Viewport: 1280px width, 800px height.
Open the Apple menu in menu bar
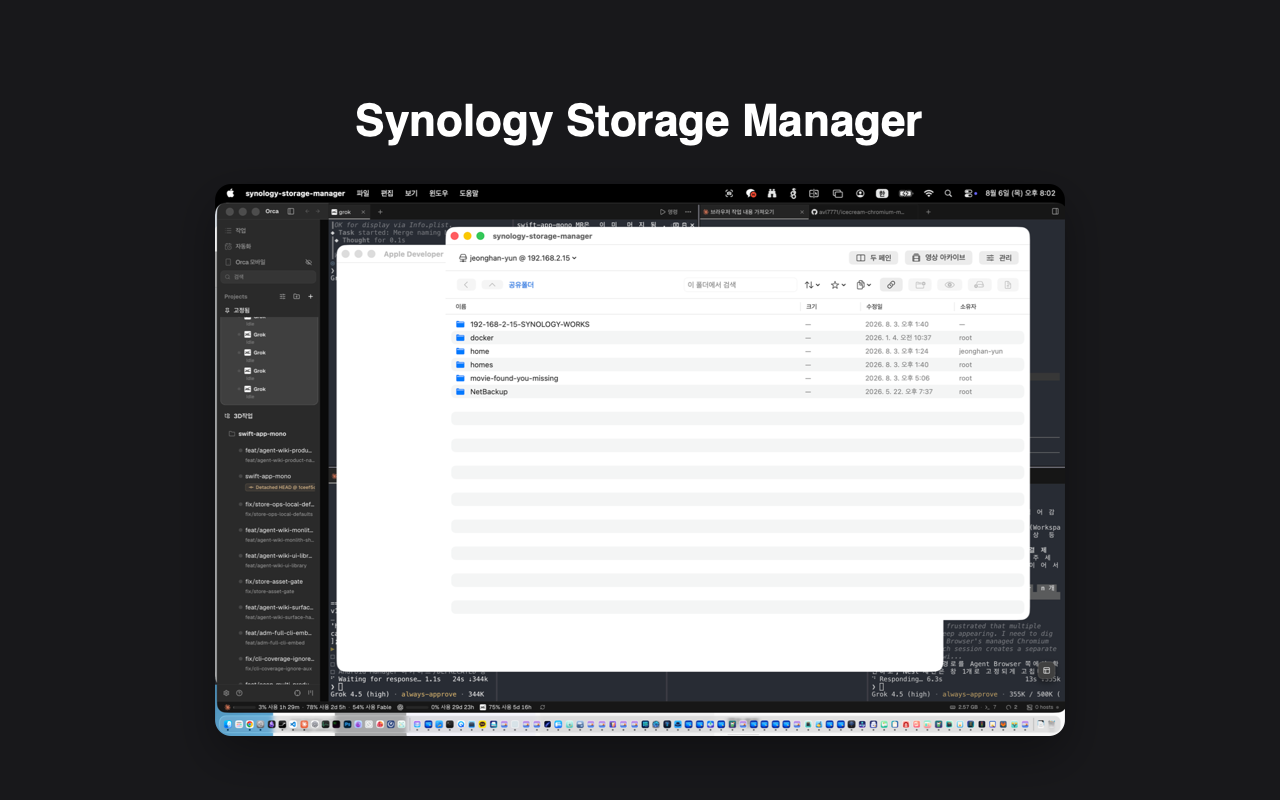tap(230, 193)
